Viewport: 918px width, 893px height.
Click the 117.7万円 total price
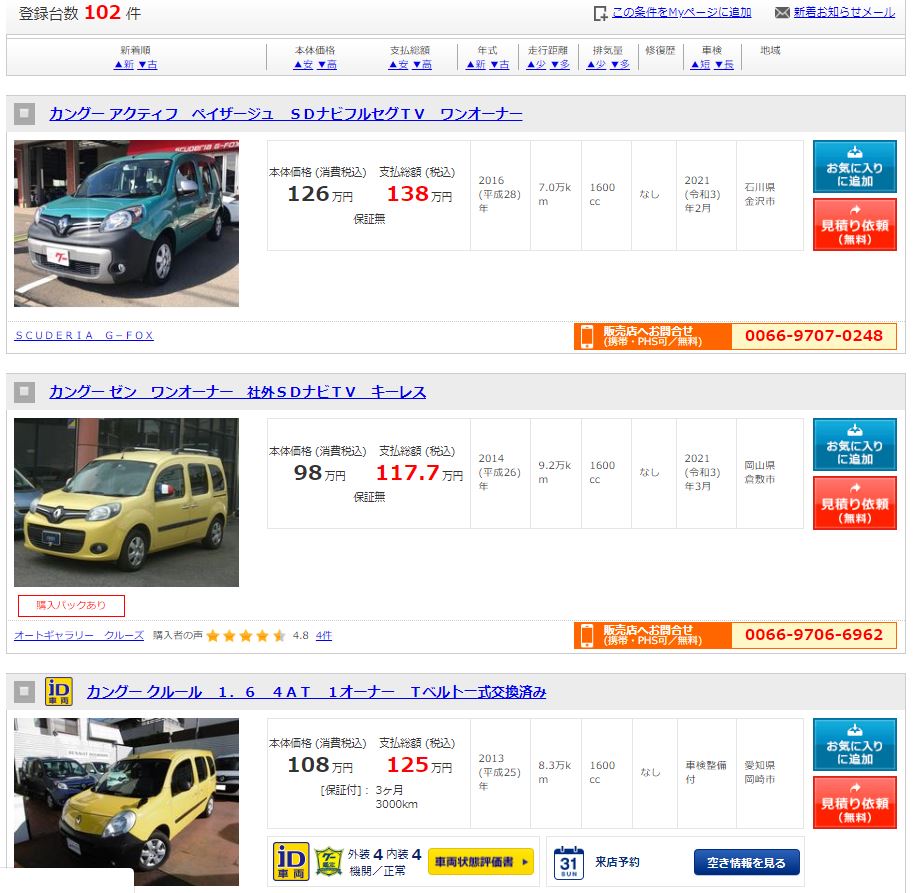coord(419,473)
